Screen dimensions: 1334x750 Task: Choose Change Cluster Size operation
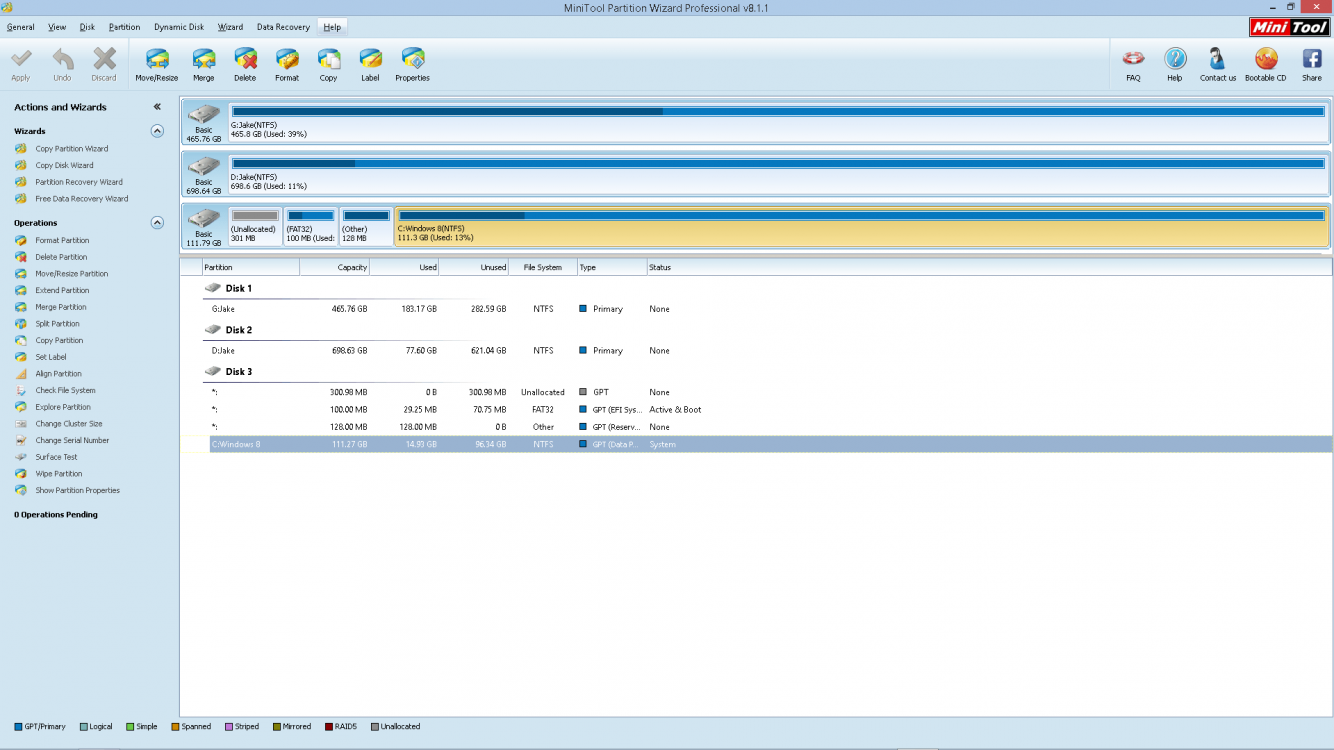pyautogui.click(x=69, y=424)
